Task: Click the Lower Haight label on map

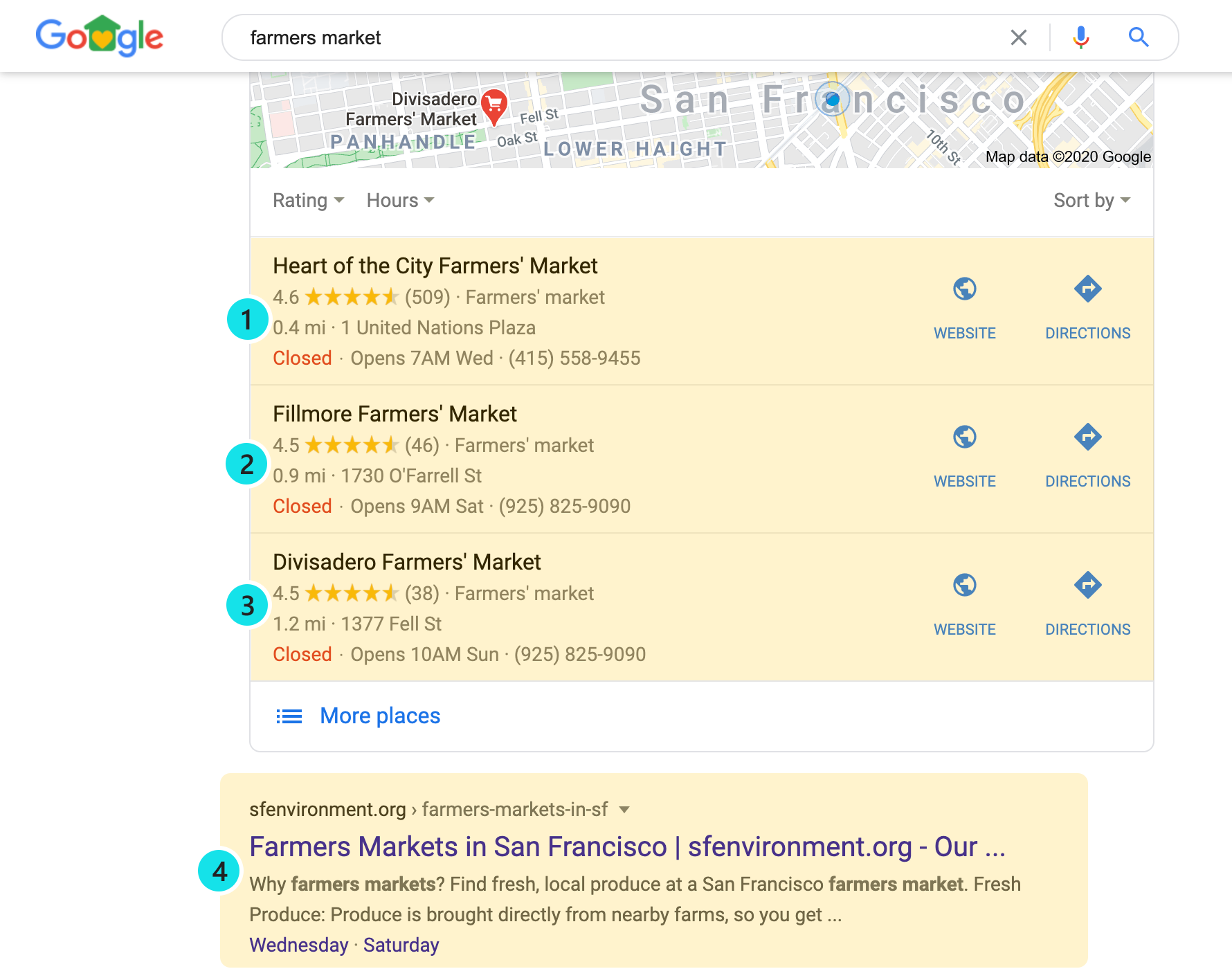Action: [x=635, y=149]
